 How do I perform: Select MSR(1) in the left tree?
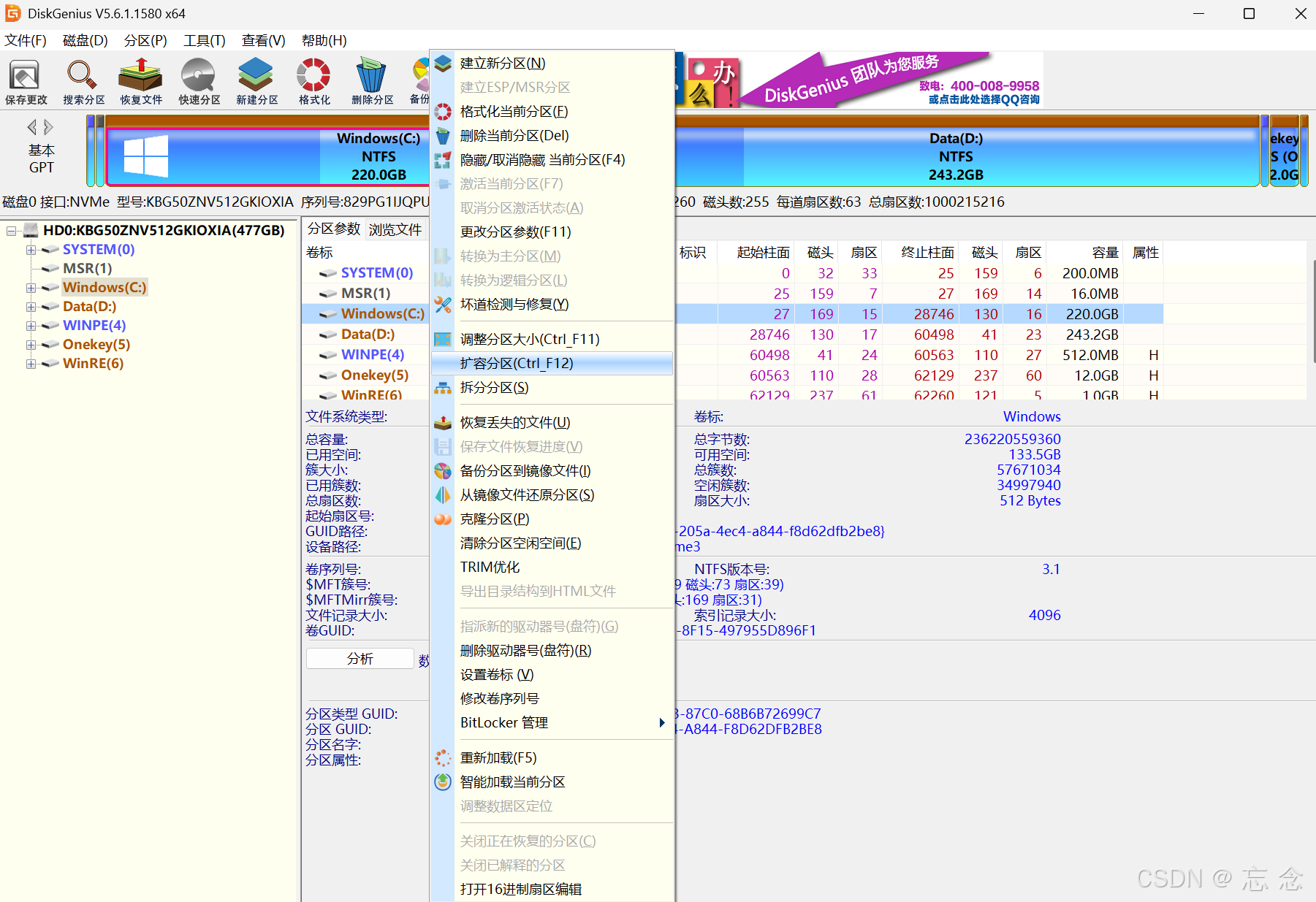88,269
